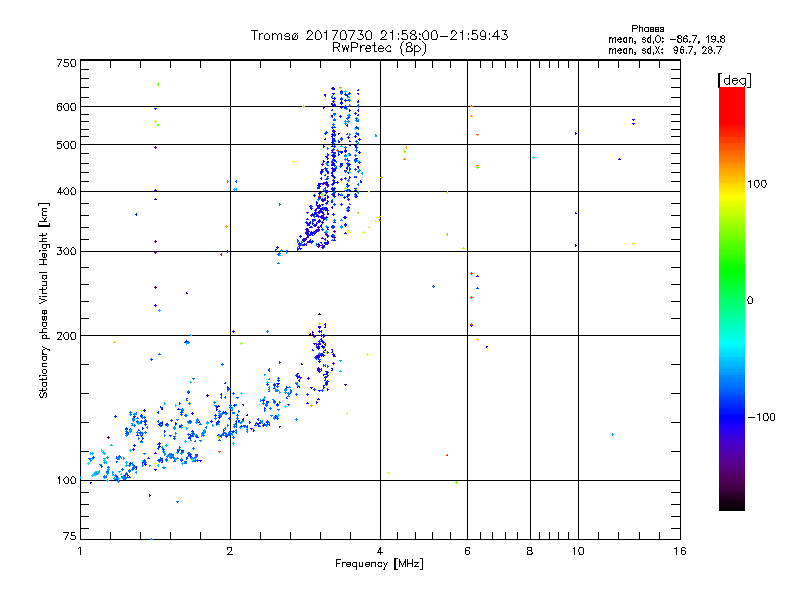Click the y-axis tick label '100'
This screenshot has height=600, width=800.
click(x=66, y=480)
